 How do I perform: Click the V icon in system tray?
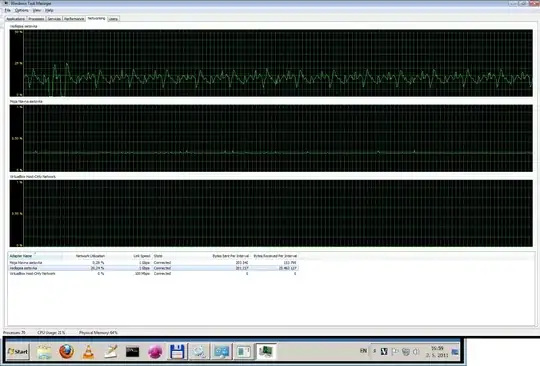pos(384,352)
